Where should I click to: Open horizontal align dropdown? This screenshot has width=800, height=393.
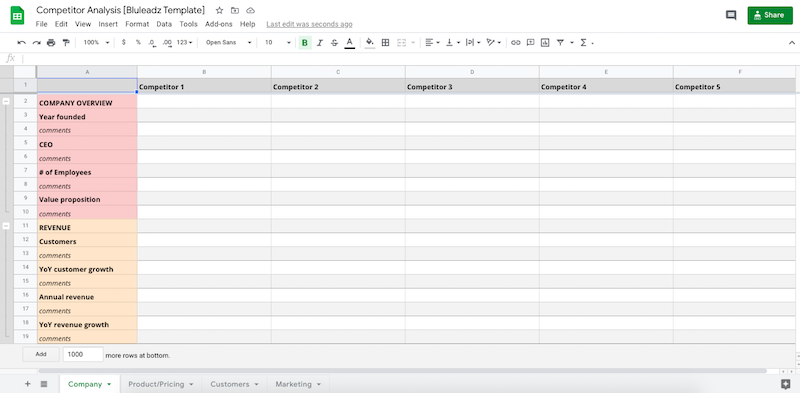pos(432,43)
